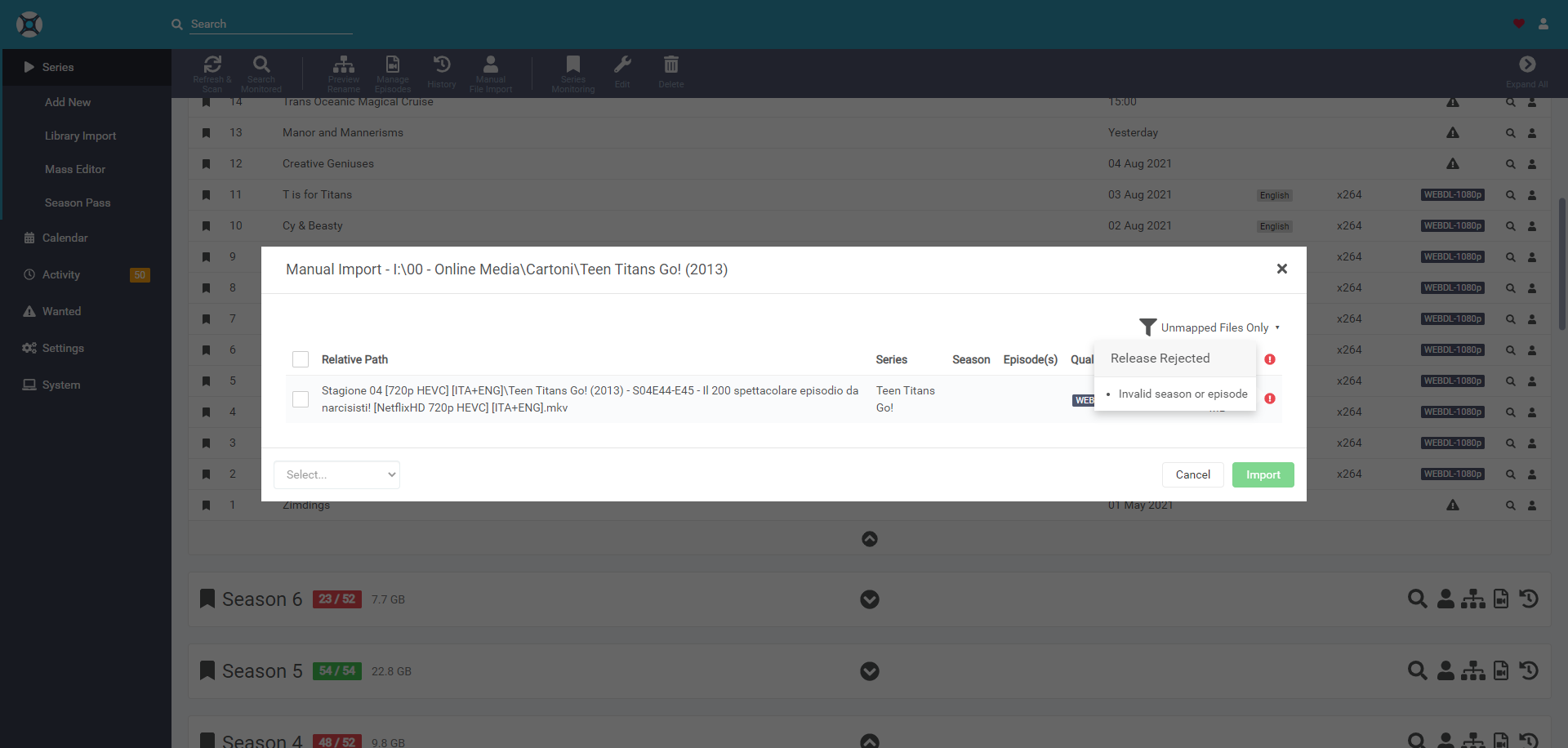Open Season Pass from the sidebar menu
1568x748 pixels.
pyautogui.click(x=78, y=202)
